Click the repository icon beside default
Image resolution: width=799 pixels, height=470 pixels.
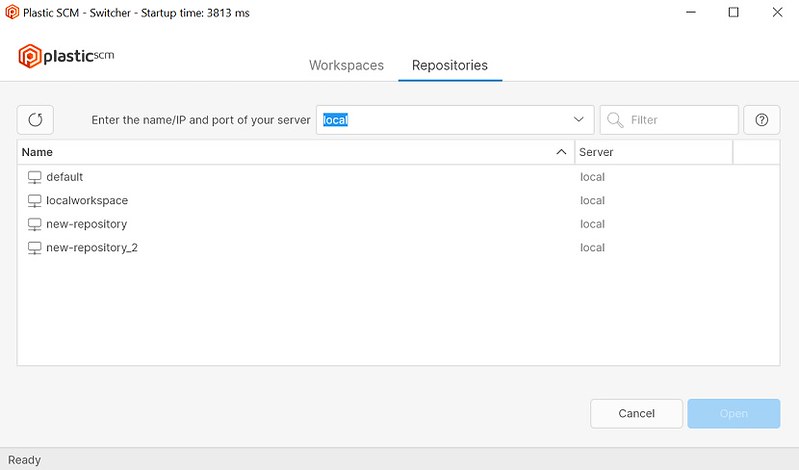(34, 177)
